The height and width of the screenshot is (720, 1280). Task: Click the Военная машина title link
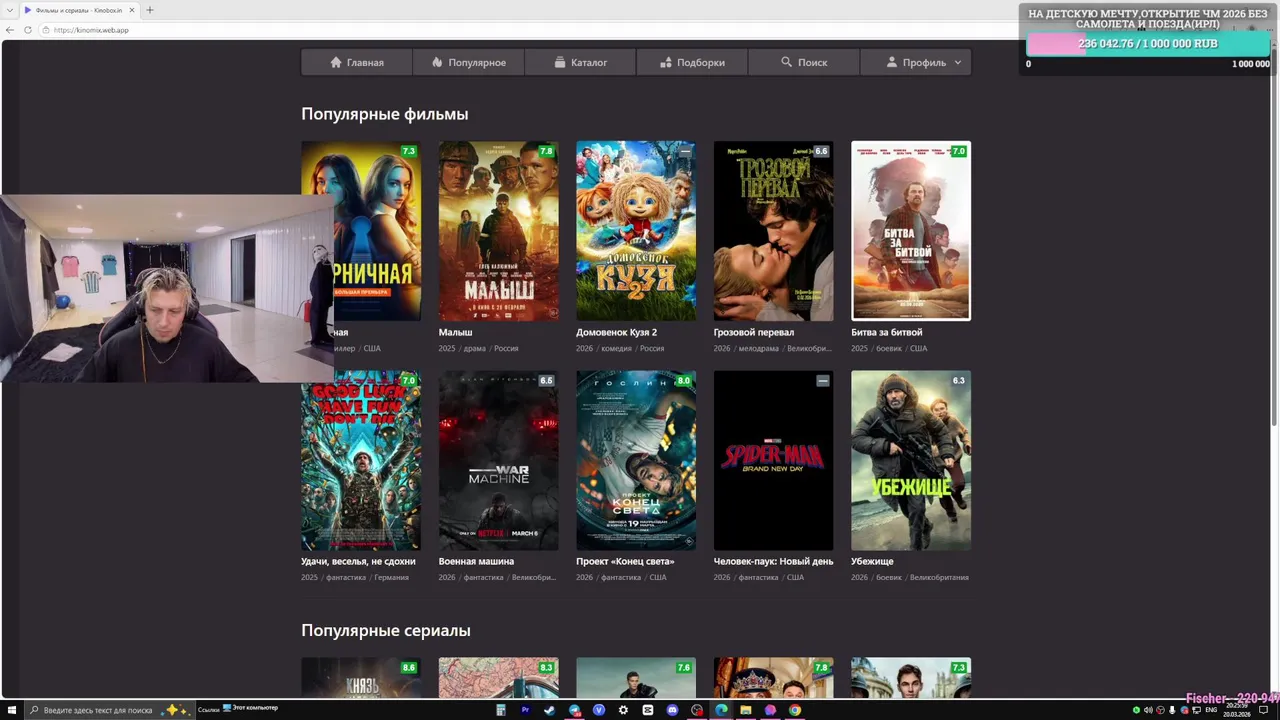point(476,561)
